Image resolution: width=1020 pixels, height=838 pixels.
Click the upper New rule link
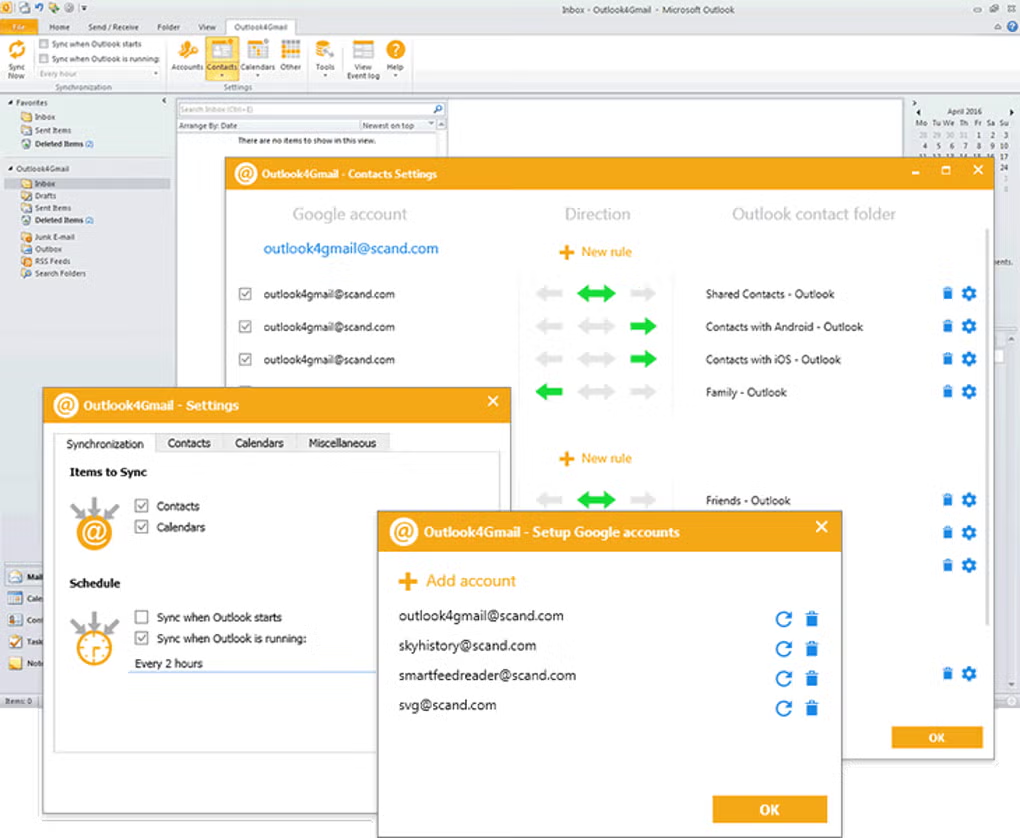[x=596, y=252]
